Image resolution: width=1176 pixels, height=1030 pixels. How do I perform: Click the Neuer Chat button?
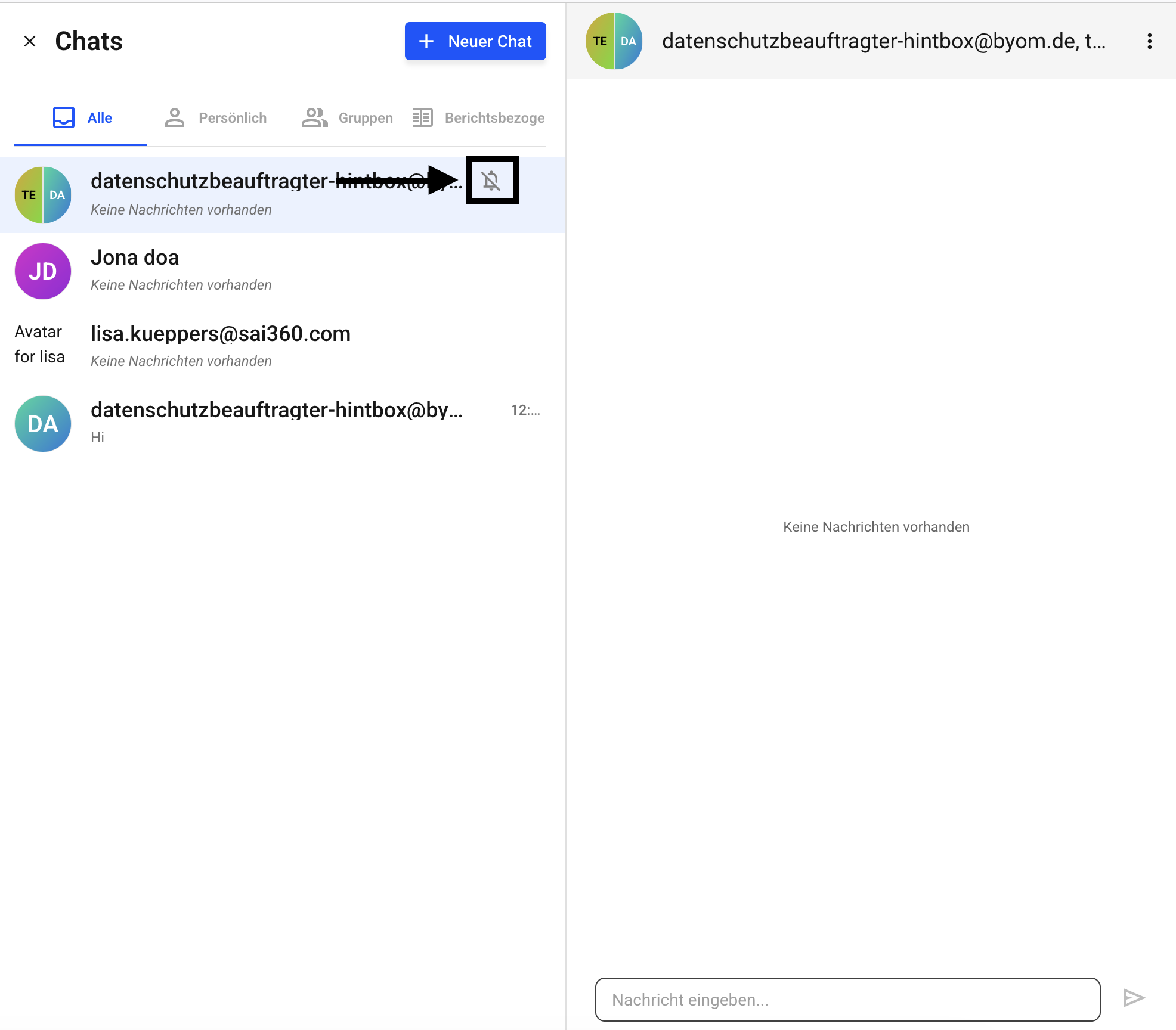click(475, 41)
